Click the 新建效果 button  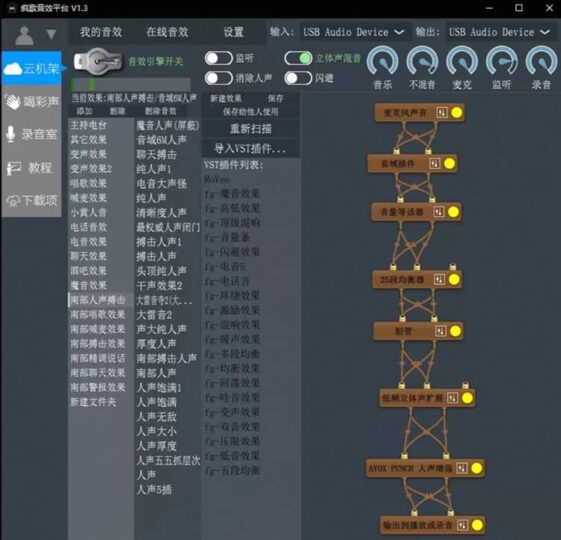pos(226,98)
